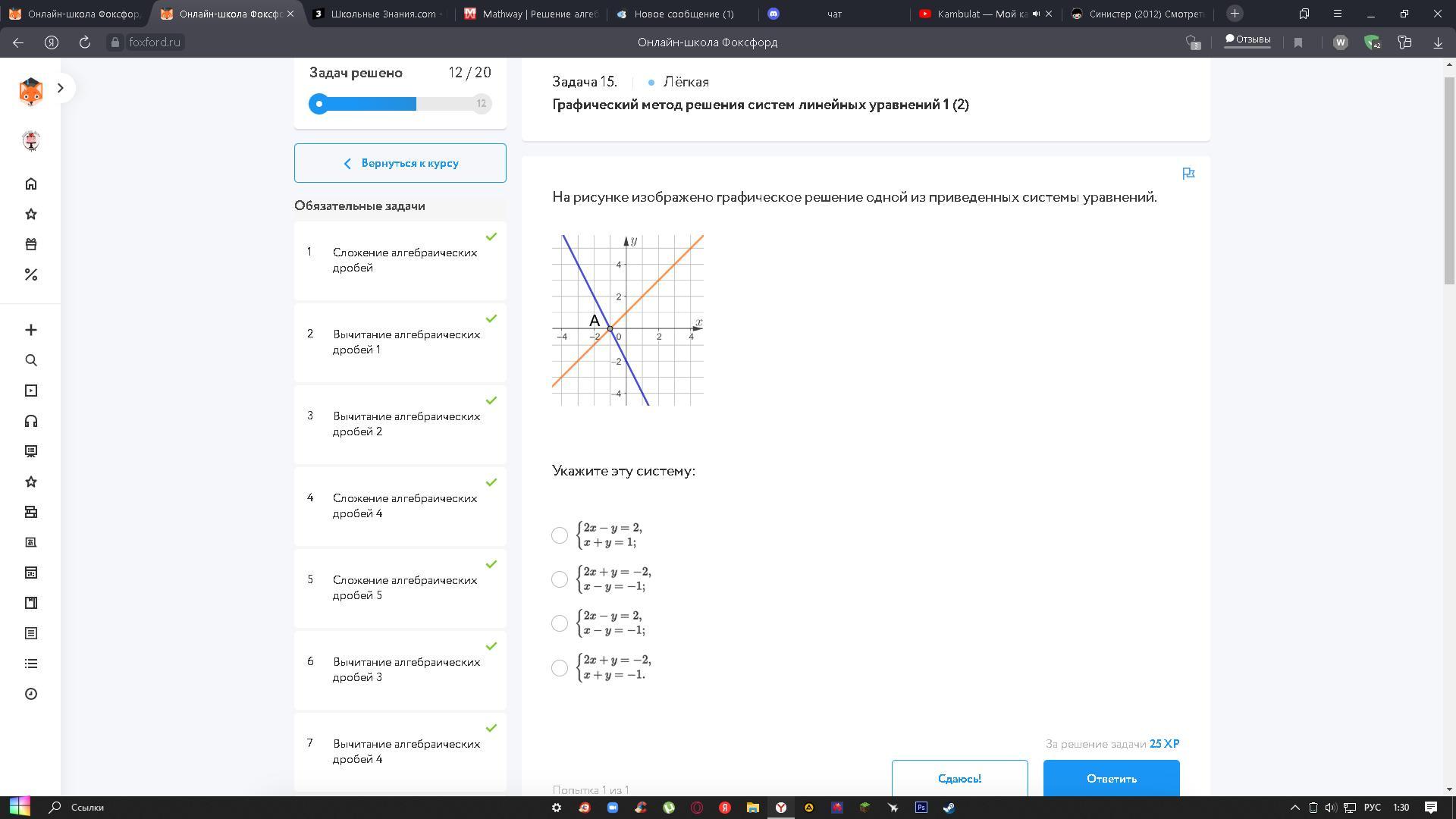Screen dimensions: 1456x819
Task: Open the gift icon in sidebar
Action: pos(31,244)
